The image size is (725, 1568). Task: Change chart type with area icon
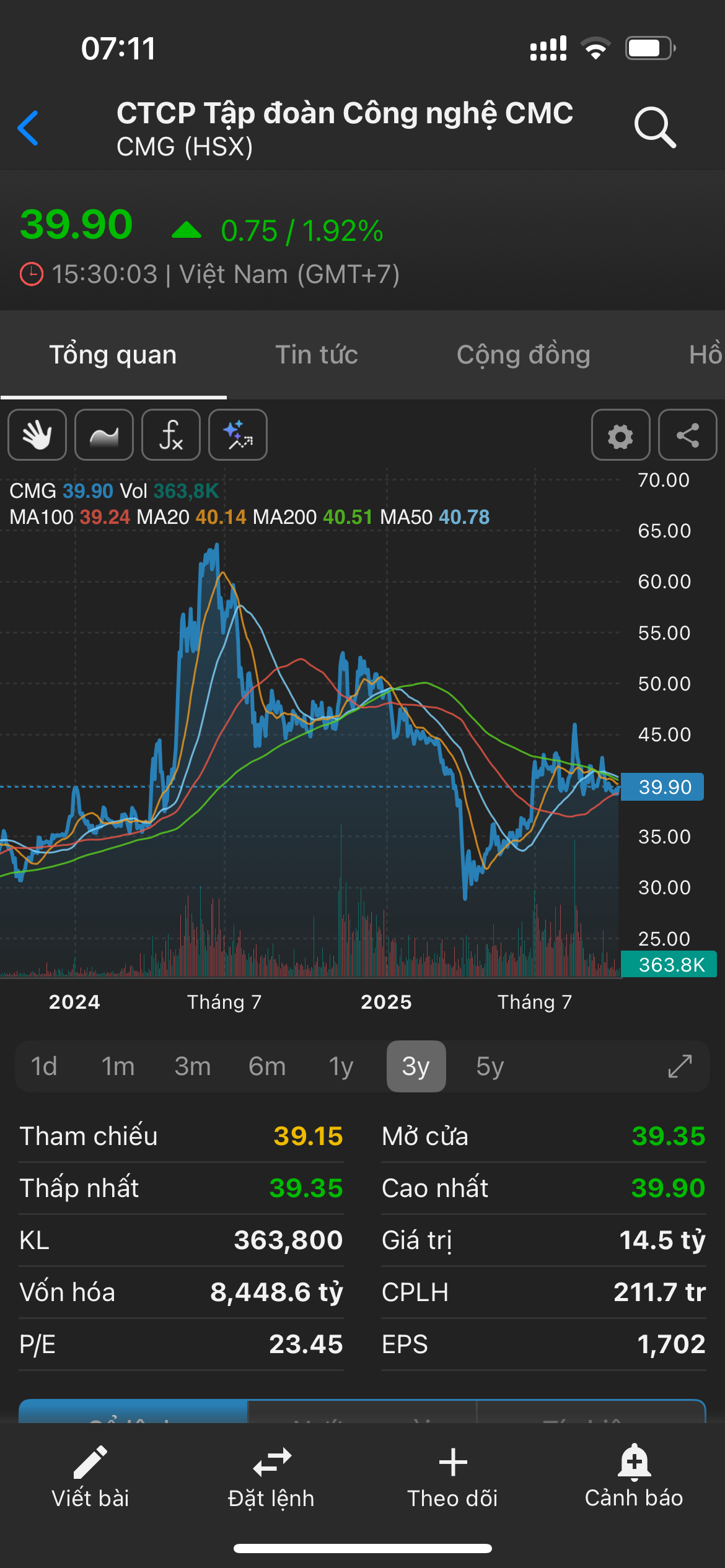tap(104, 435)
